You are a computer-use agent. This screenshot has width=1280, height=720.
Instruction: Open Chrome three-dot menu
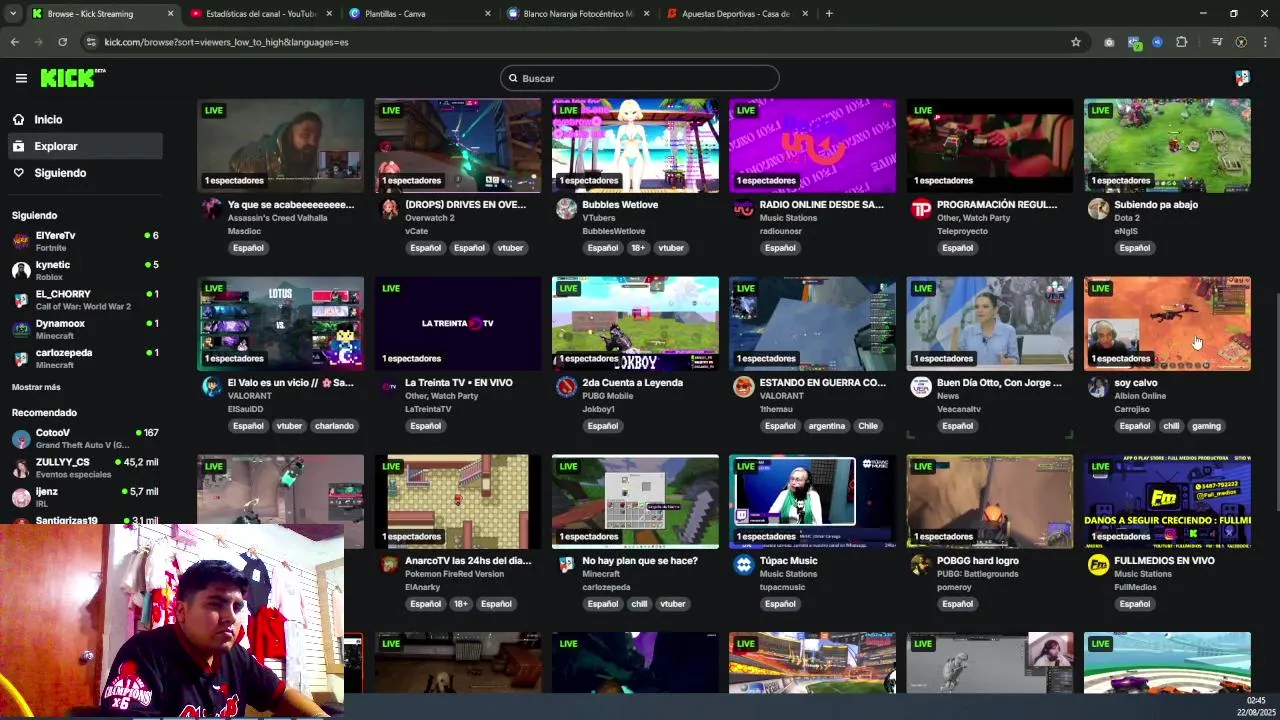click(x=1266, y=42)
